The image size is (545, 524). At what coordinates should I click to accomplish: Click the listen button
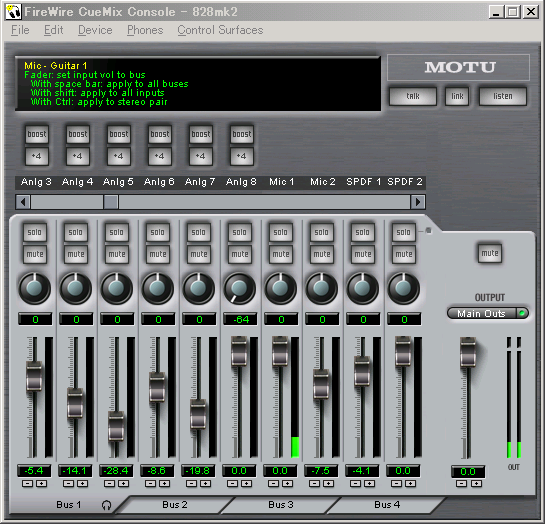click(503, 96)
